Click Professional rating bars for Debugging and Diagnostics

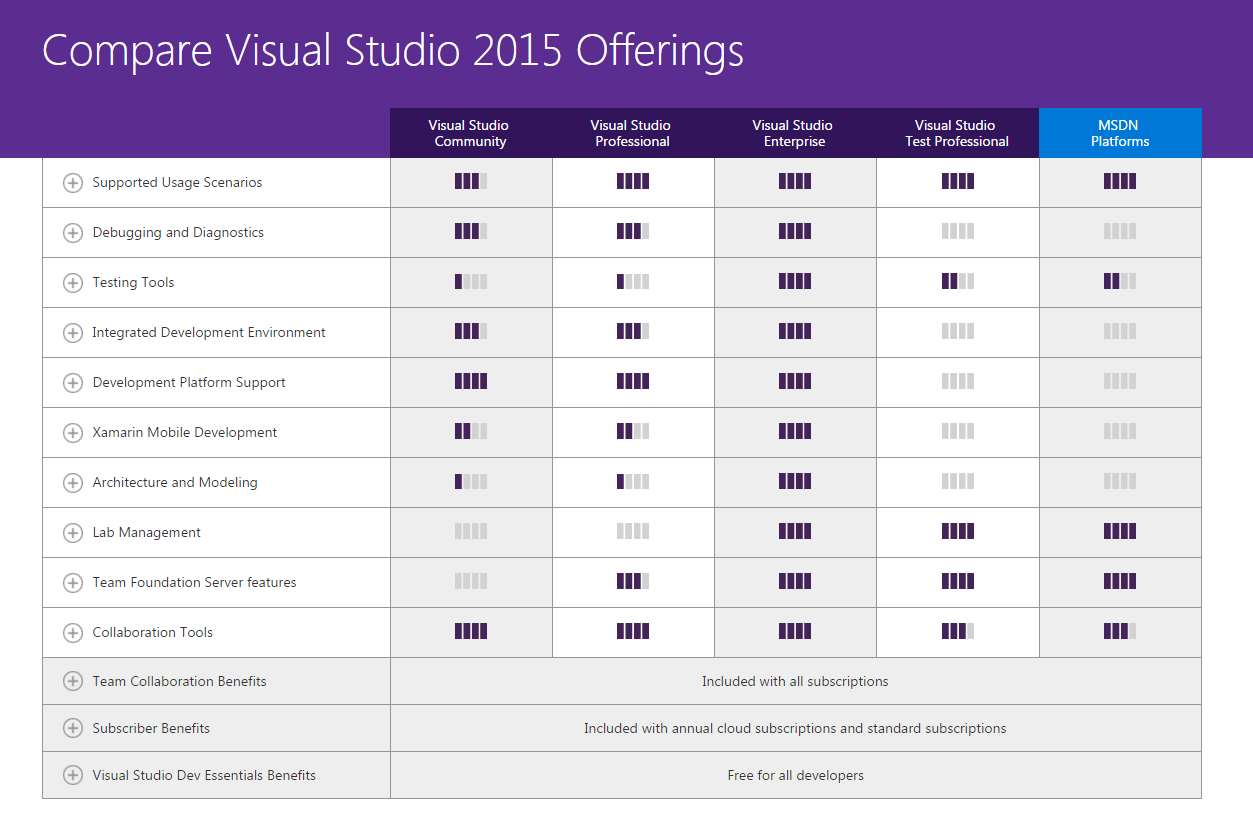[x=633, y=232]
